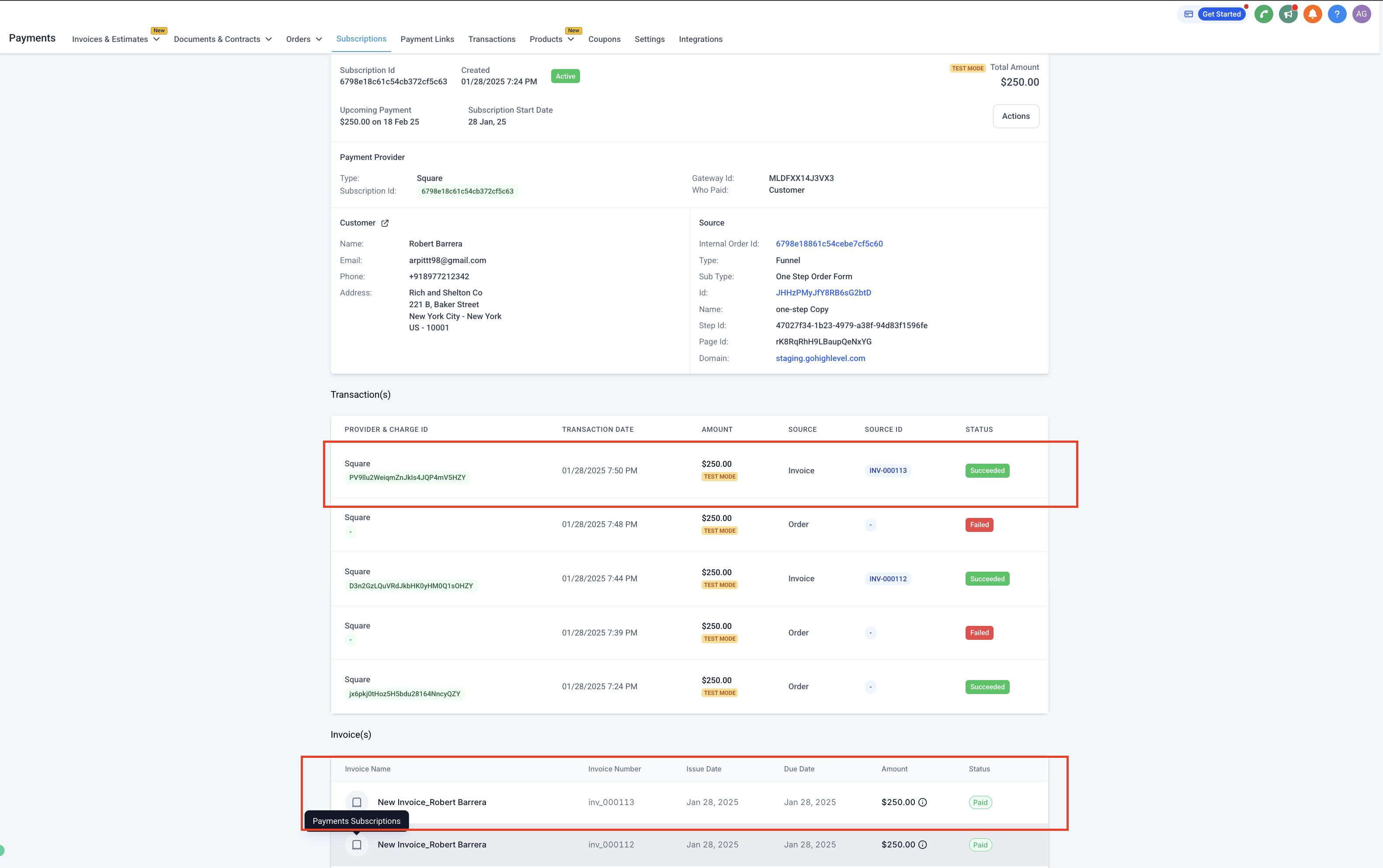
Task: Click invoice icon for inv_000112 row
Action: pos(357,845)
